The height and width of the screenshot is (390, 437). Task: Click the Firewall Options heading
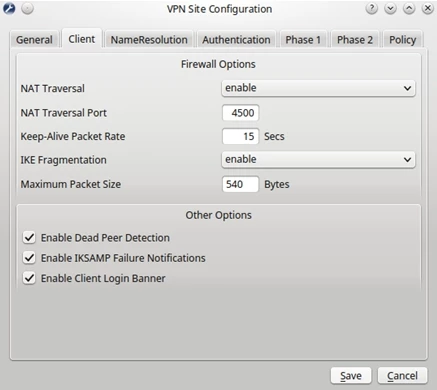218,64
